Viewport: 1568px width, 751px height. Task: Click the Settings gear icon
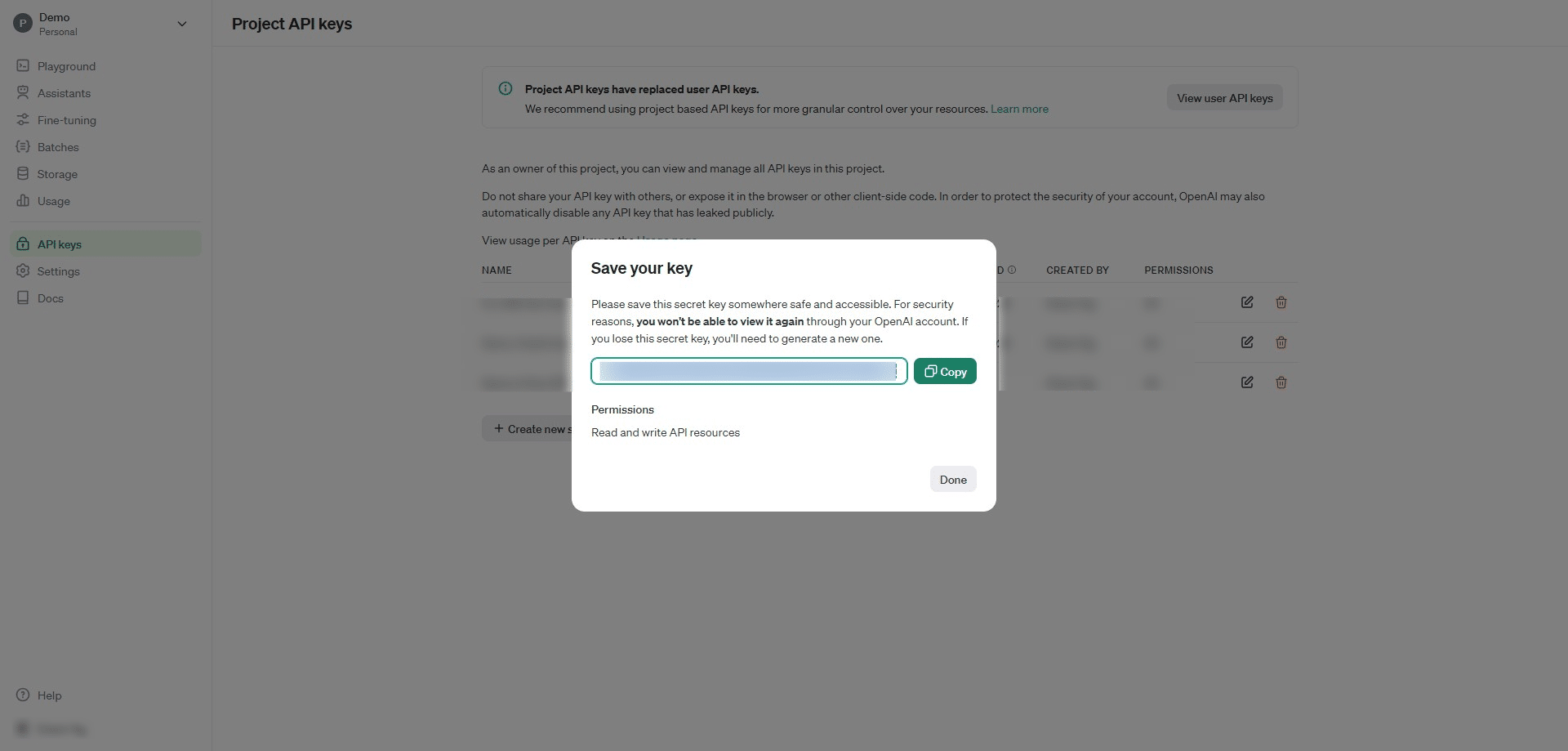(23, 270)
